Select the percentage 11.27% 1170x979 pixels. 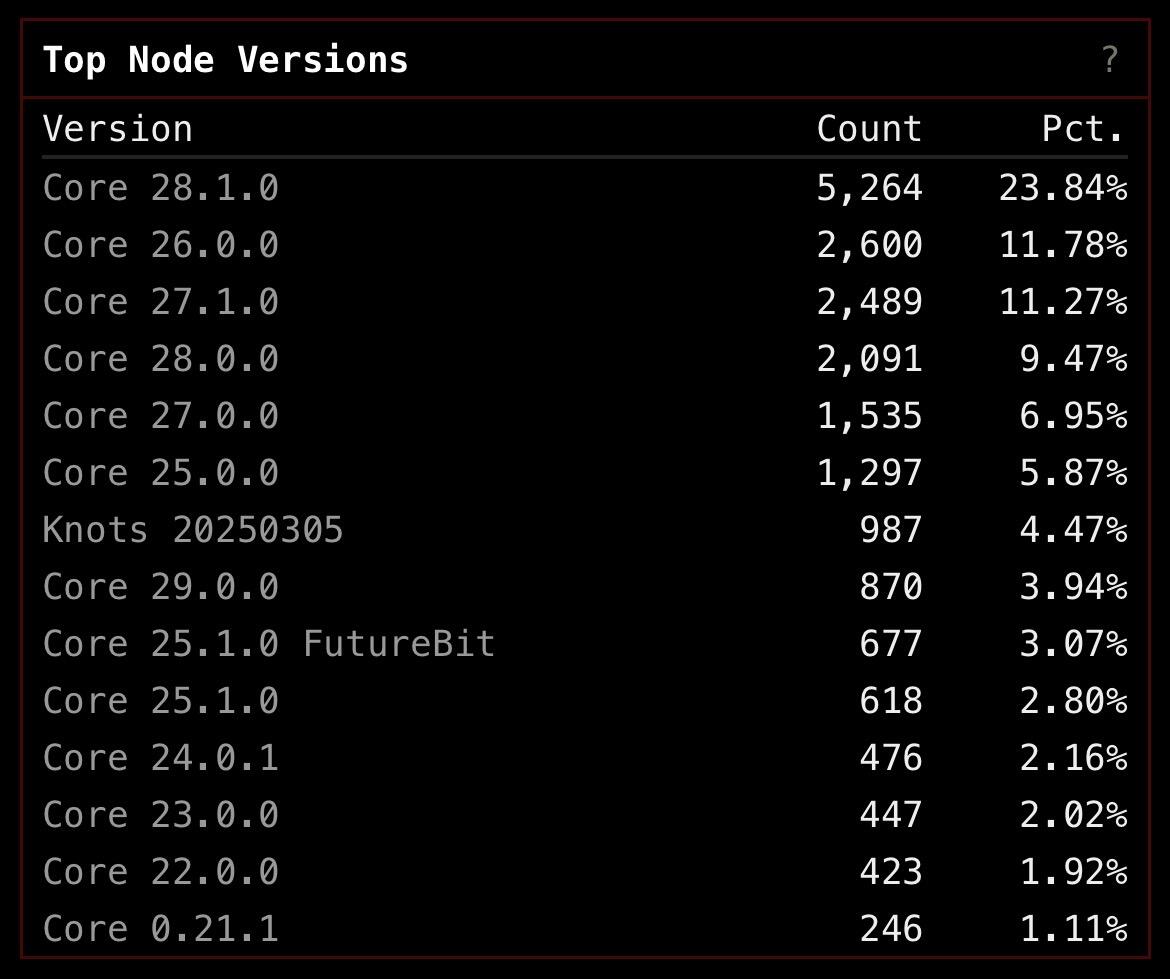[1063, 301]
